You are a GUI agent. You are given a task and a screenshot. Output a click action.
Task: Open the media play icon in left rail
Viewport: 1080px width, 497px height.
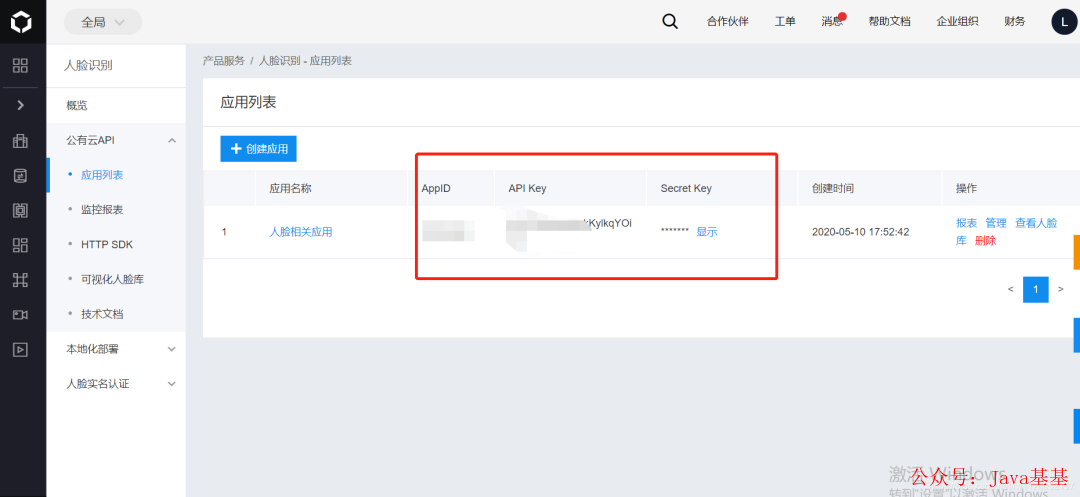point(21,349)
